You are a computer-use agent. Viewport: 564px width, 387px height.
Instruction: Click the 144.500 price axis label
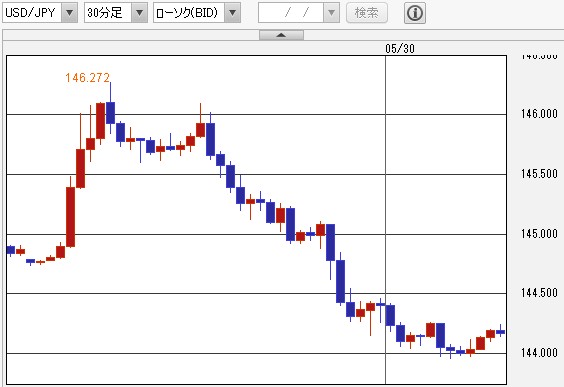539,293
